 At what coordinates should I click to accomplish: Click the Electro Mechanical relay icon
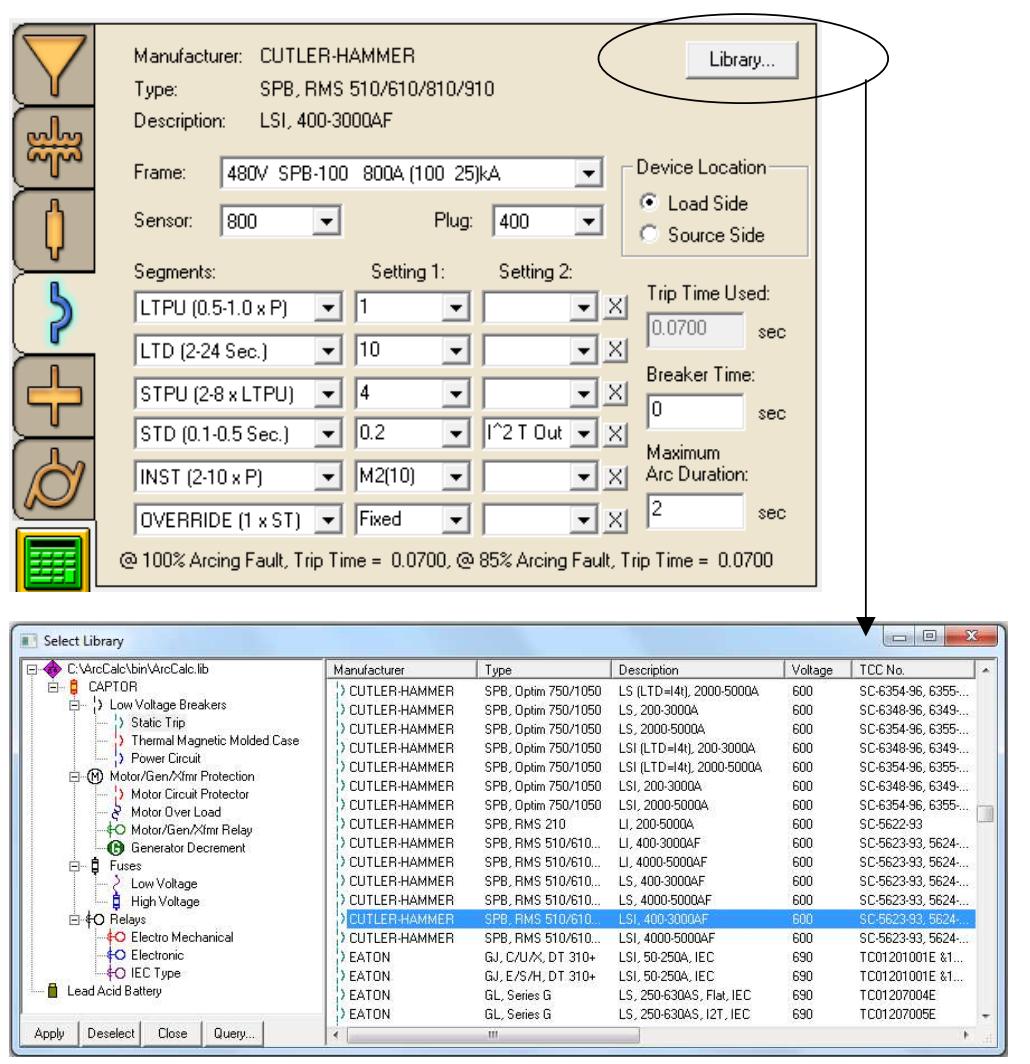coord(116,937)
